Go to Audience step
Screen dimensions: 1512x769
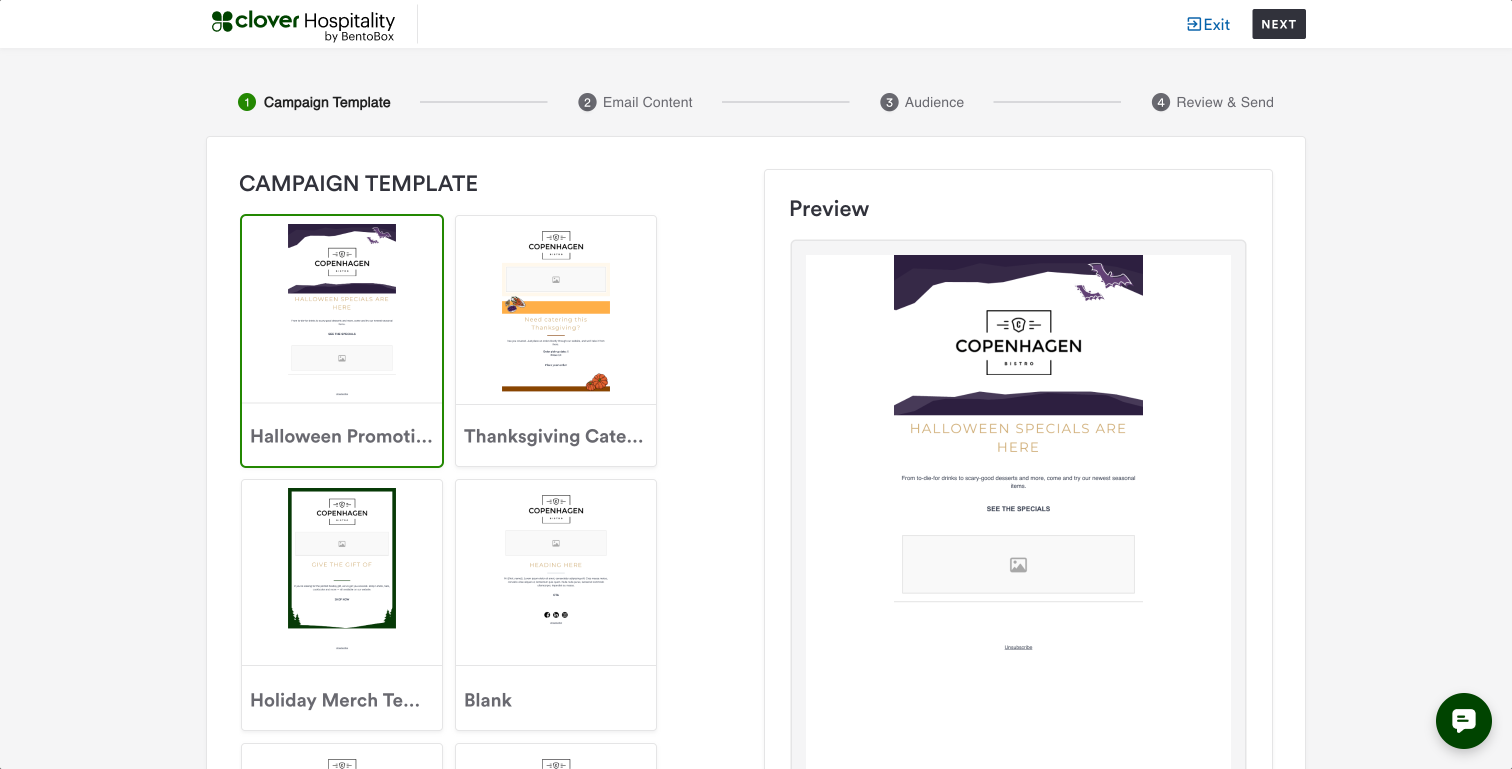click(934, 102)
